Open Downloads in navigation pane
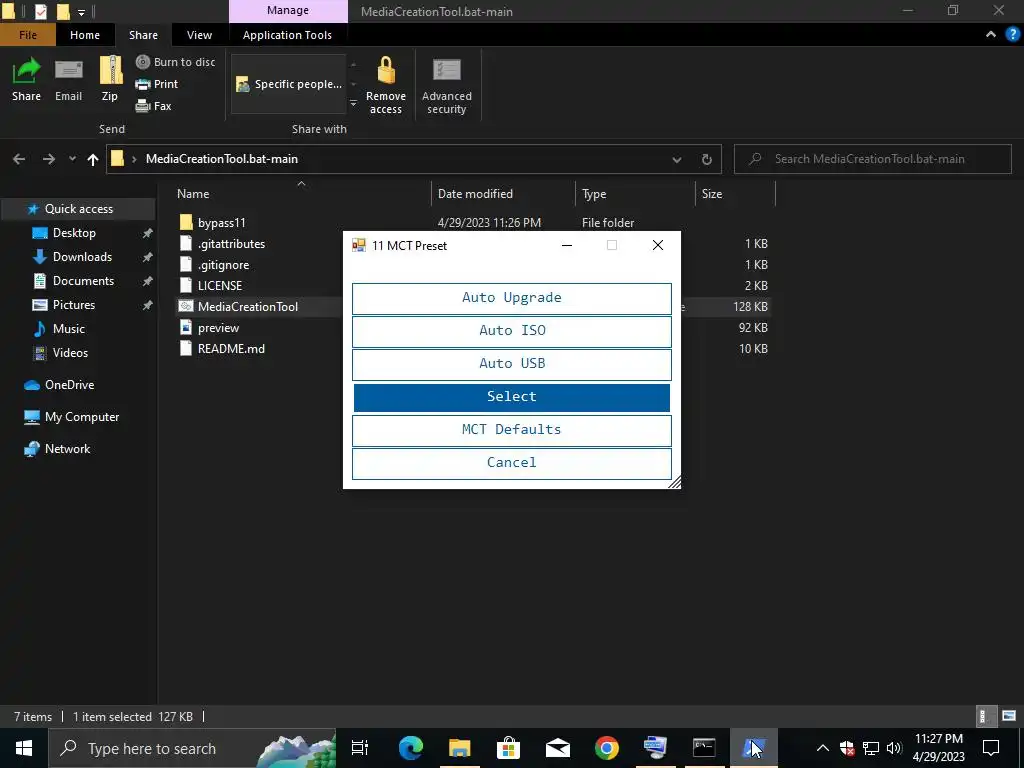Viewport: 1024px width, 768px height. pos(82,257)
